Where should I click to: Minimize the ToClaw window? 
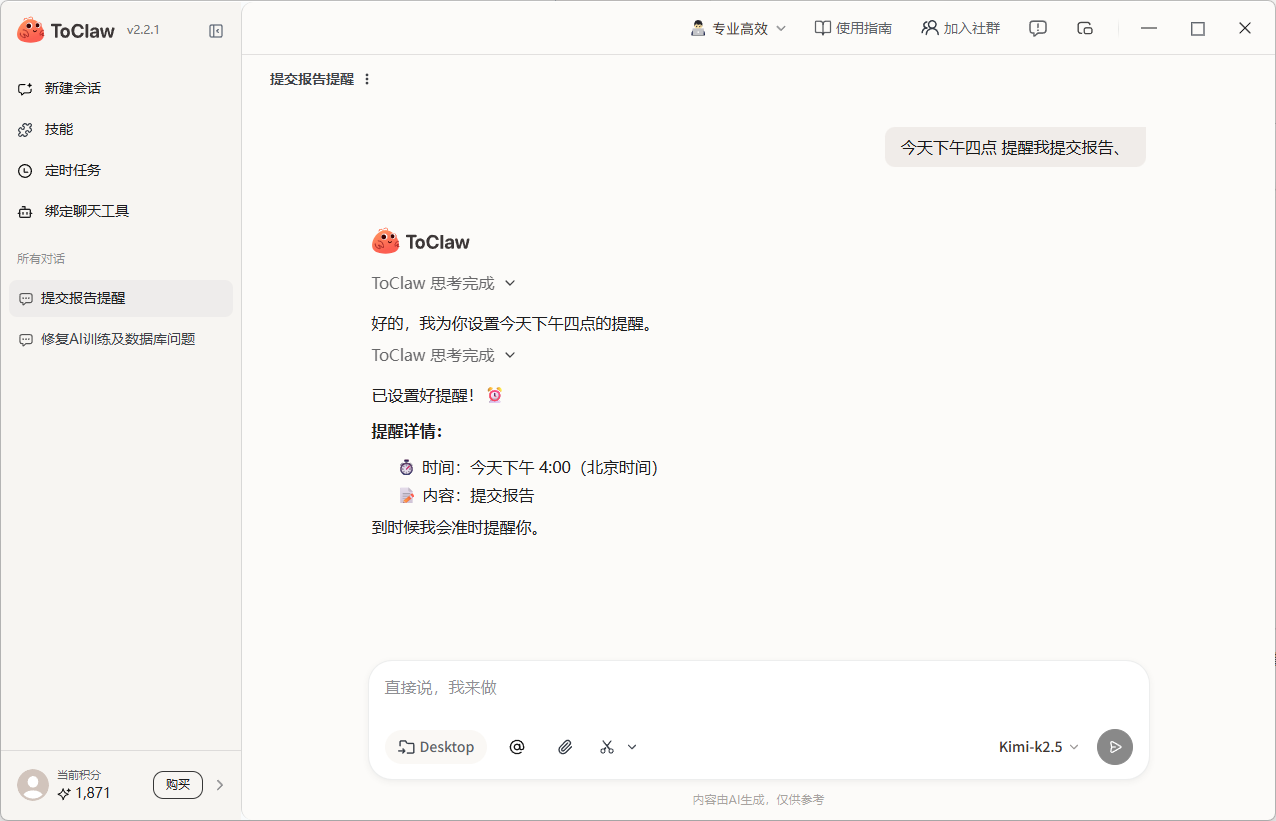point(1151,28)
